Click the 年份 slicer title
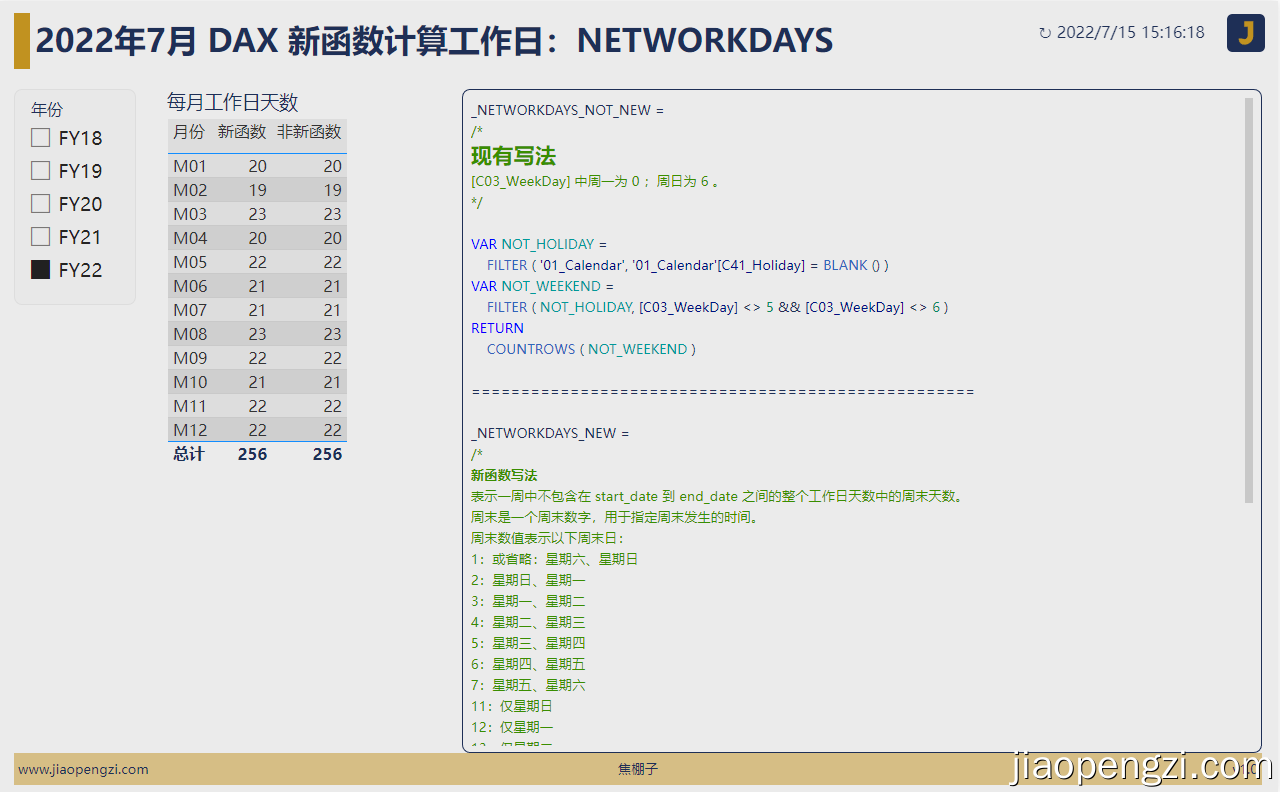 [x=47, y=110]
